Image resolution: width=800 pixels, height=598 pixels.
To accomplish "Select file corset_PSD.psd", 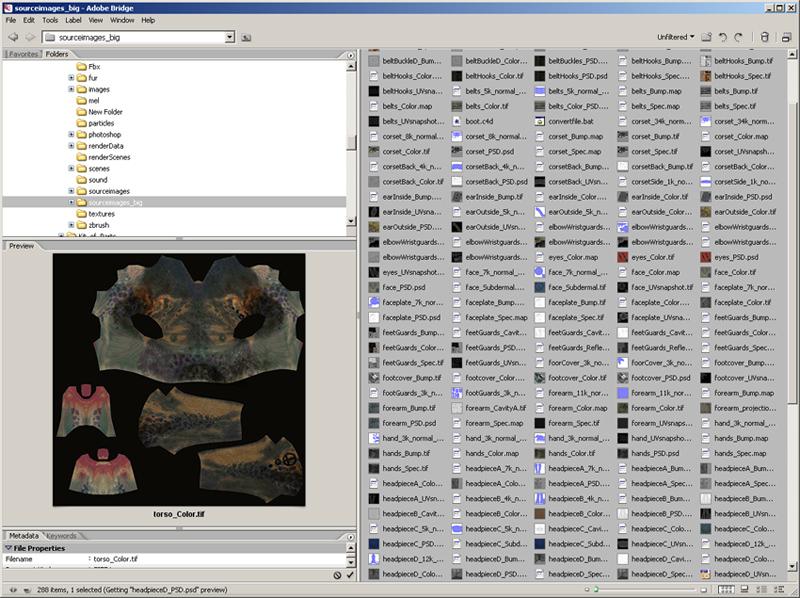I will (x=489, y=152).
